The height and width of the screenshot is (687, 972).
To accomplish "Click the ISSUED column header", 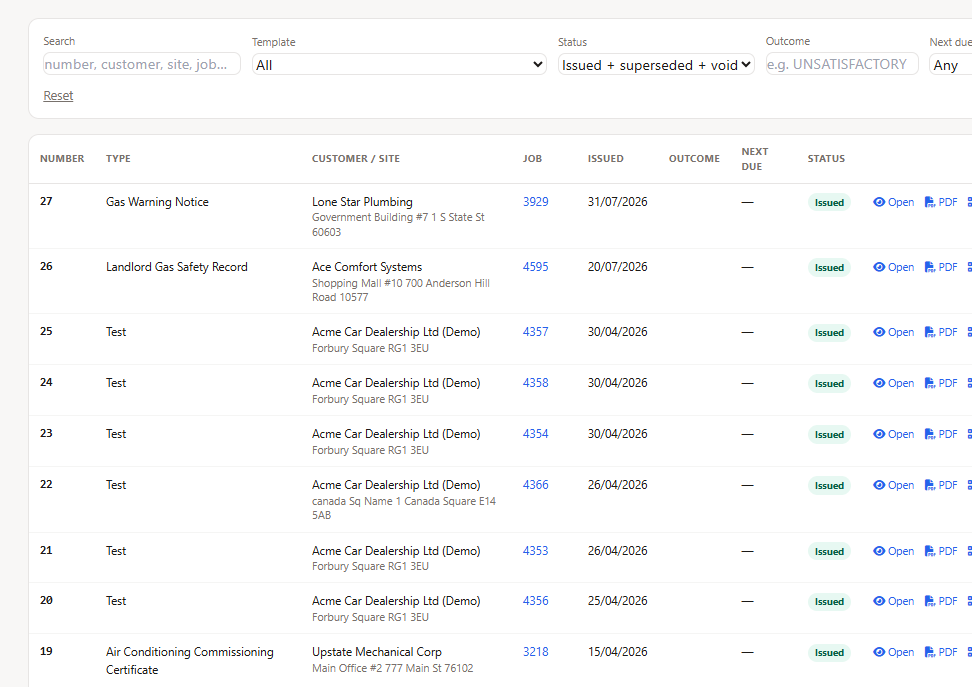I will click(606, 159).
